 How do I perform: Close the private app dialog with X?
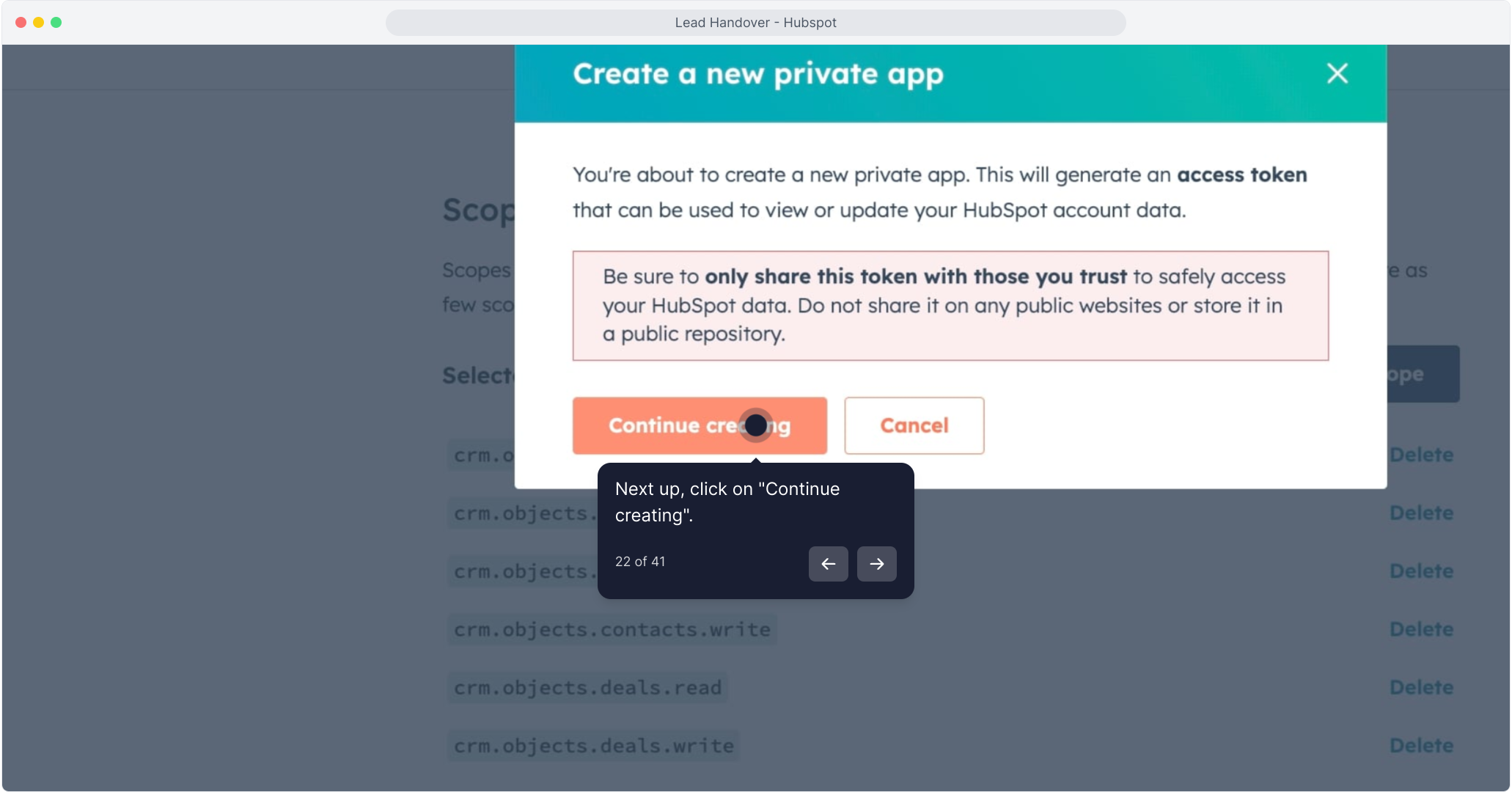pyautogui.click(x=1337, y=73)
